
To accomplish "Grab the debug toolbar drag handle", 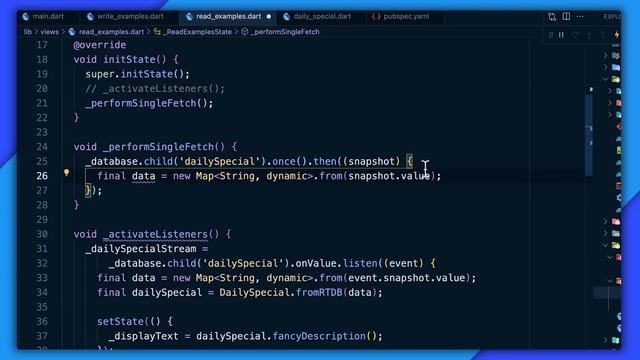I will [551, 35].
